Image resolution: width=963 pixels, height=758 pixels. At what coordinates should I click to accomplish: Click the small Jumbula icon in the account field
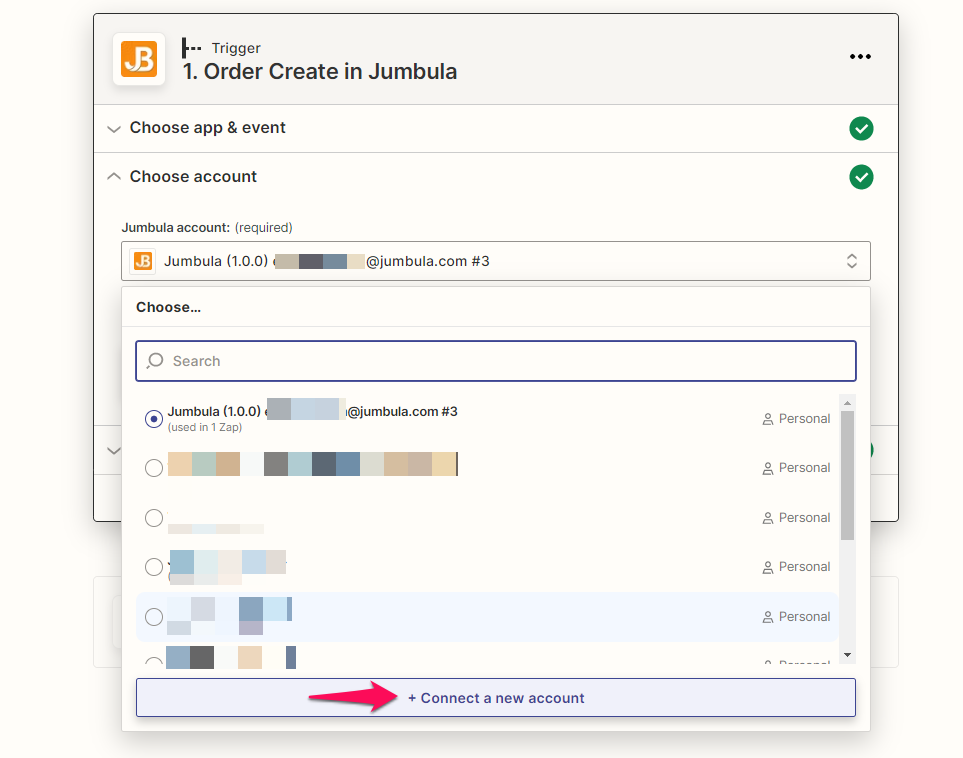[143, 261]
